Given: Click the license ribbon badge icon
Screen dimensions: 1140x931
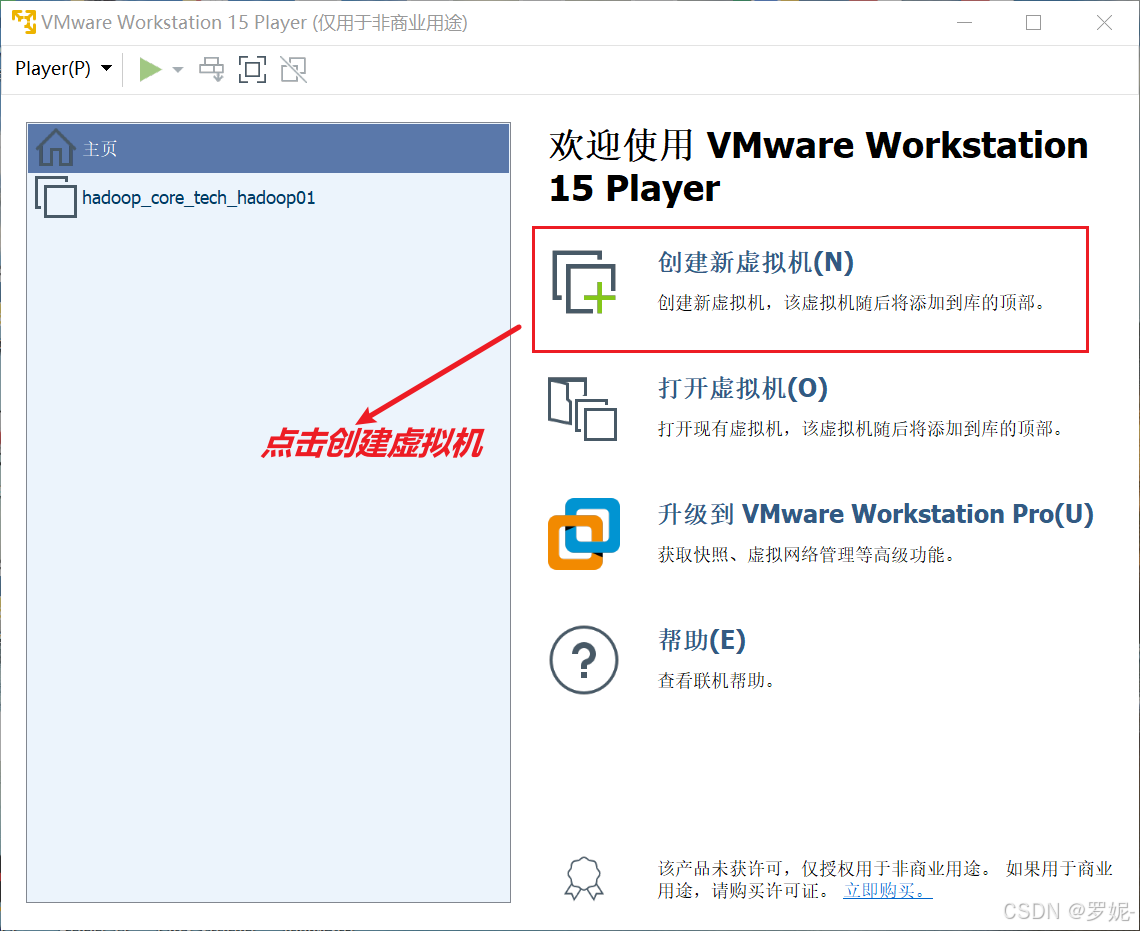Looking at the screenshot, I should [585, 878].
